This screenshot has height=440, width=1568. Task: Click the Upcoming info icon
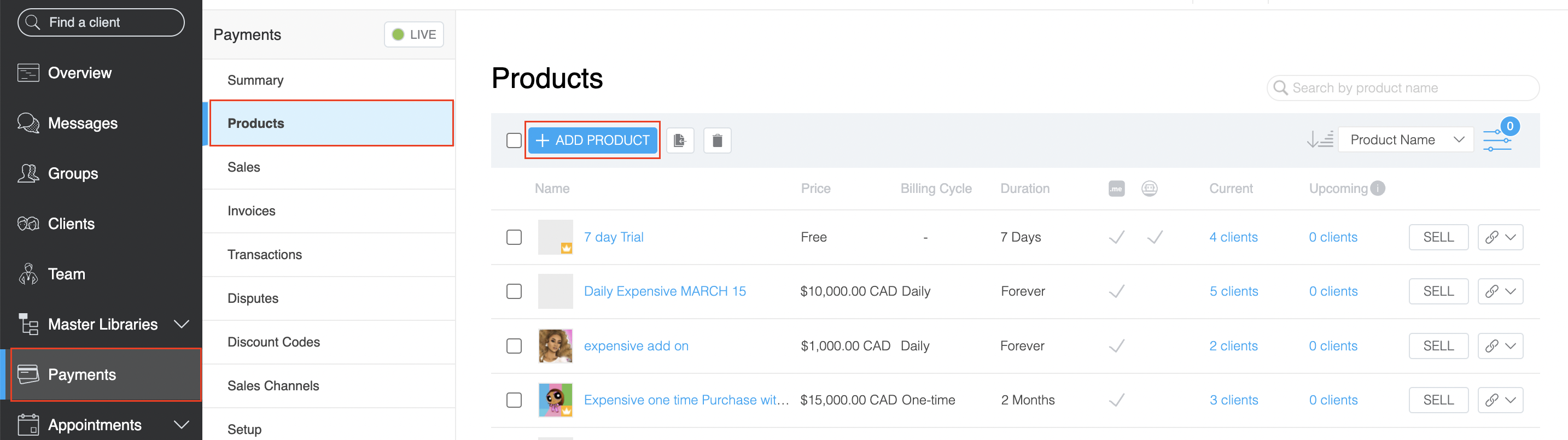pyautogui.click(x=1378, y=189)
